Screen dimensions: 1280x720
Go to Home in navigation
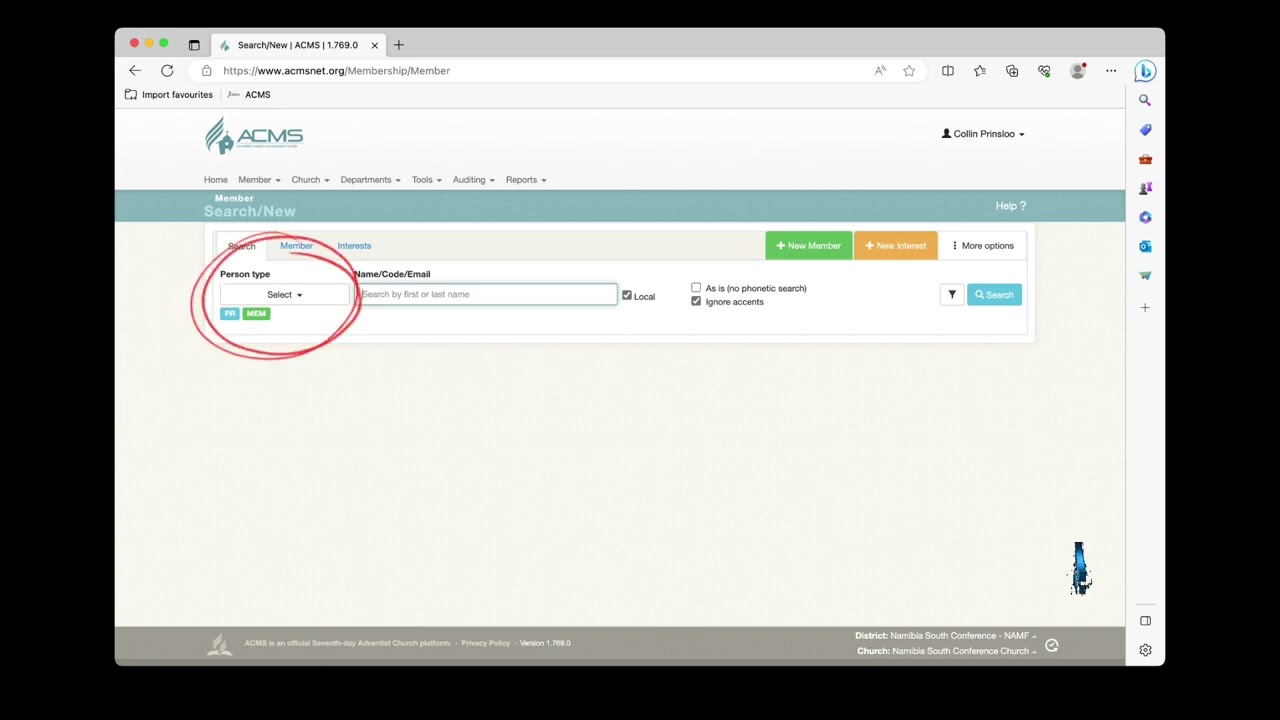[216, 180]
